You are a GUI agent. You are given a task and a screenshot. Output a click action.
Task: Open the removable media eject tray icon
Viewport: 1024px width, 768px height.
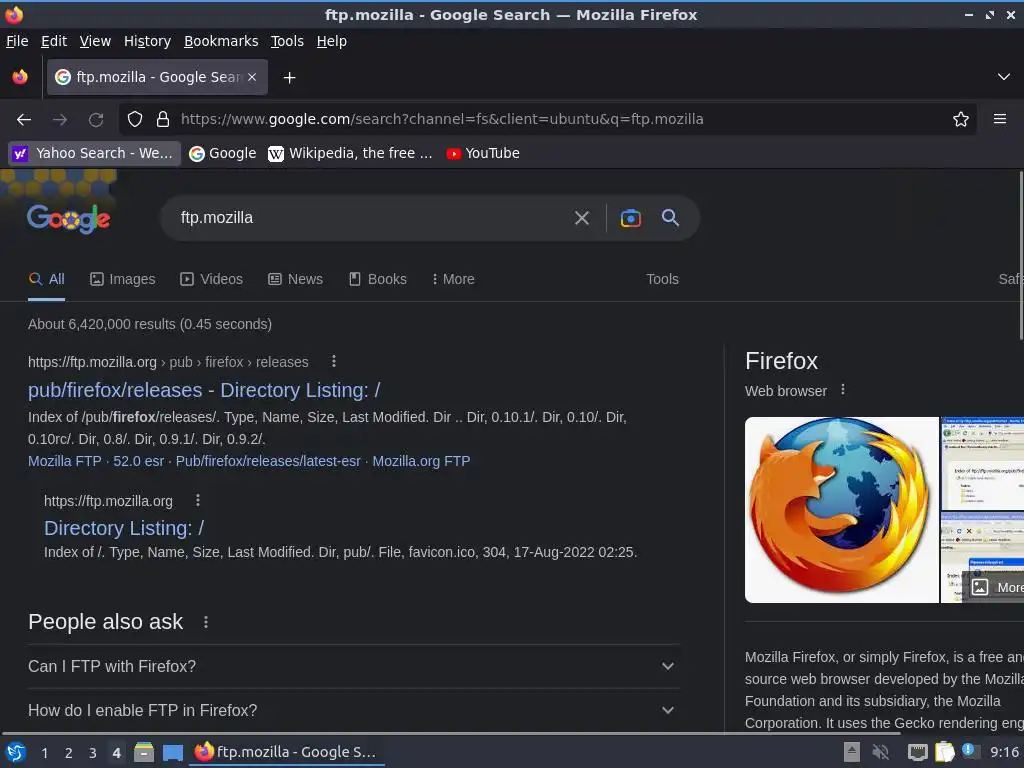click(852, 752)
